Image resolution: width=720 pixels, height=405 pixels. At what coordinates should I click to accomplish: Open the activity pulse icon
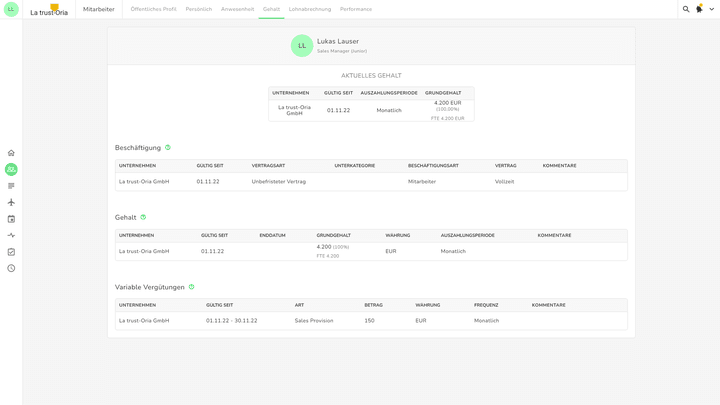pyautogui.click(x=11, y=236)
